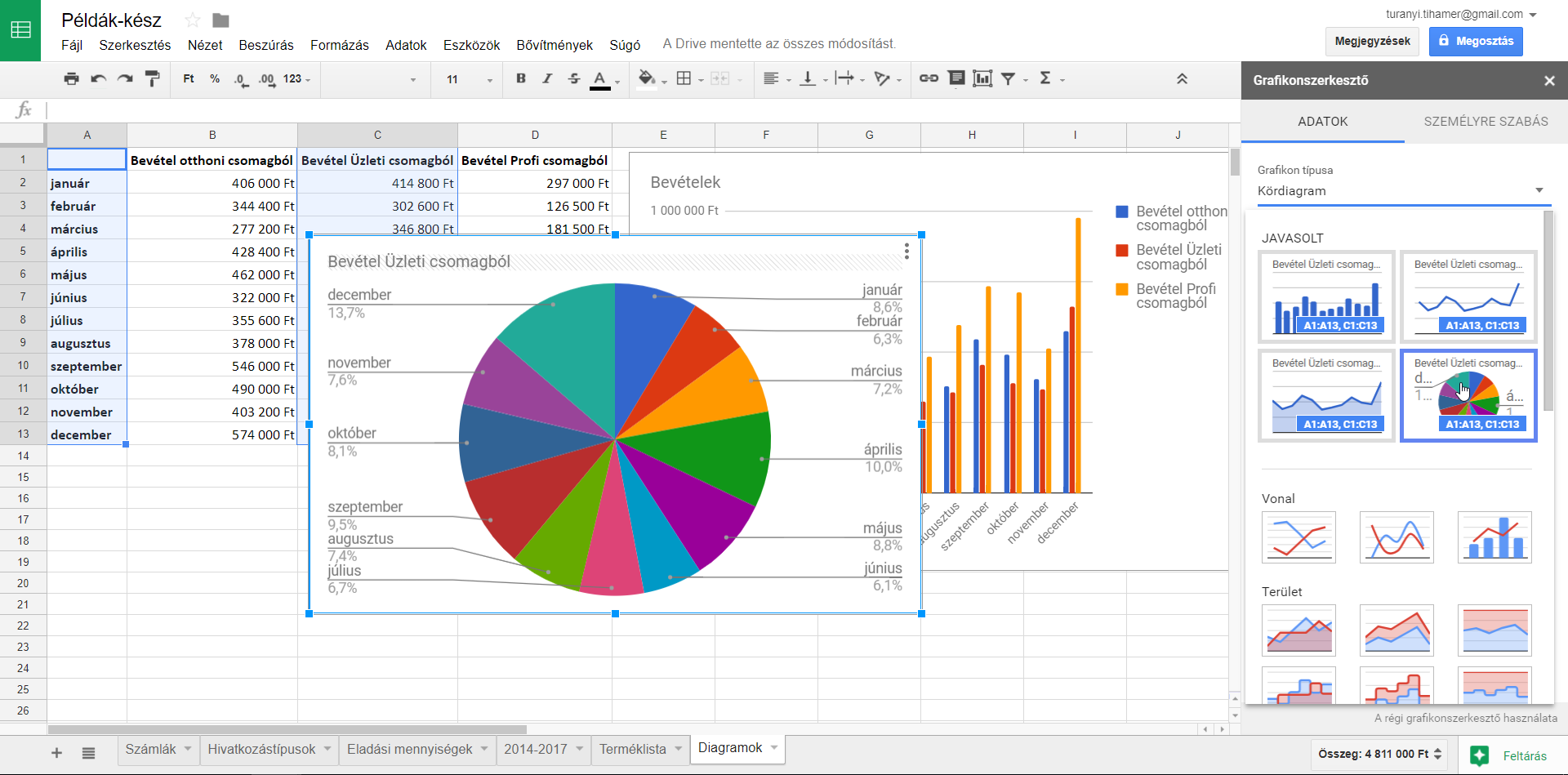Click the régi grafikonszerkesztő használata link
The height and width of the screenshot is (775, 1568).
coord(1465,719)
